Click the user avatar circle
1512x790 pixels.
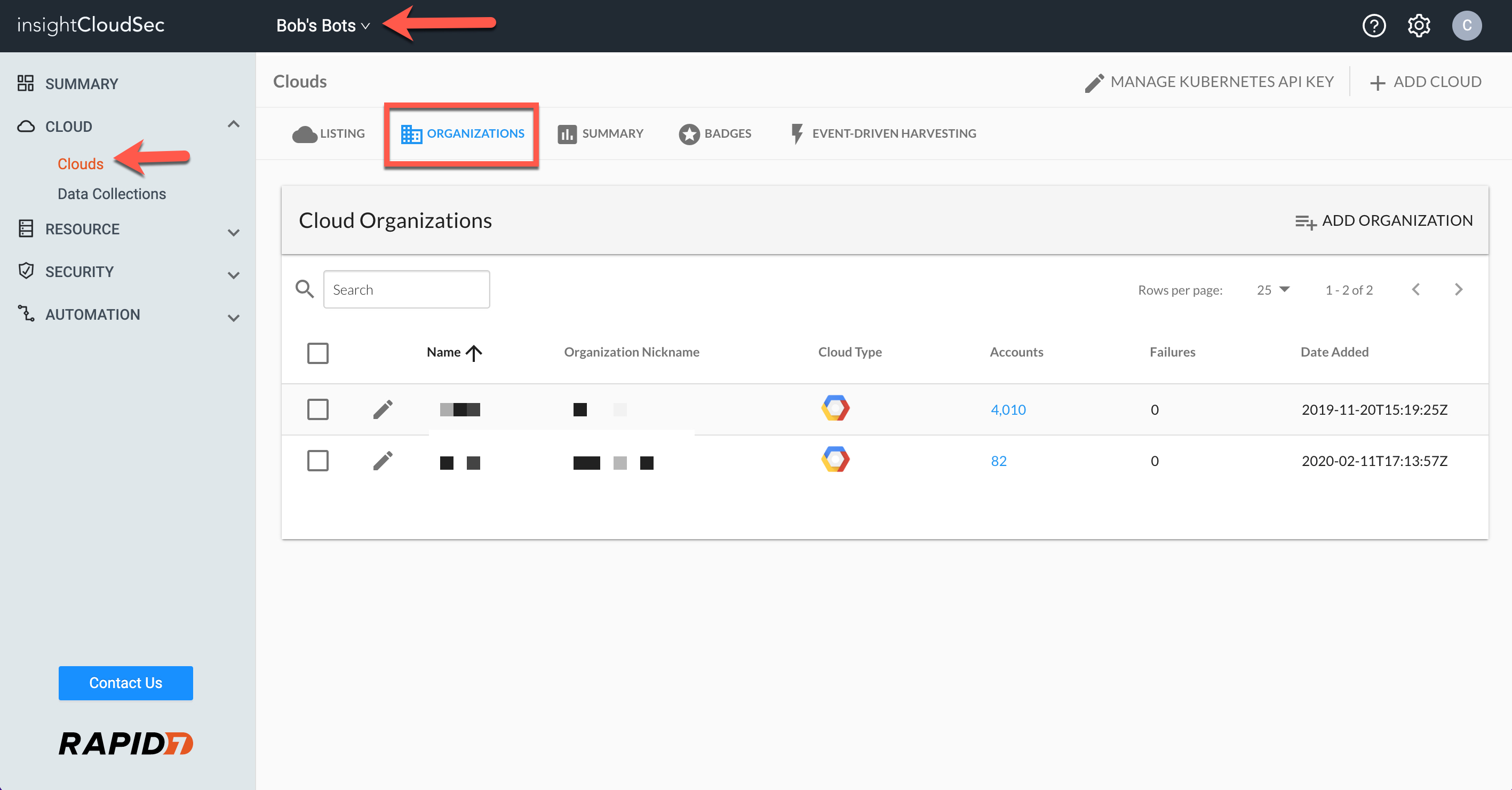(x=1466, y=25)
